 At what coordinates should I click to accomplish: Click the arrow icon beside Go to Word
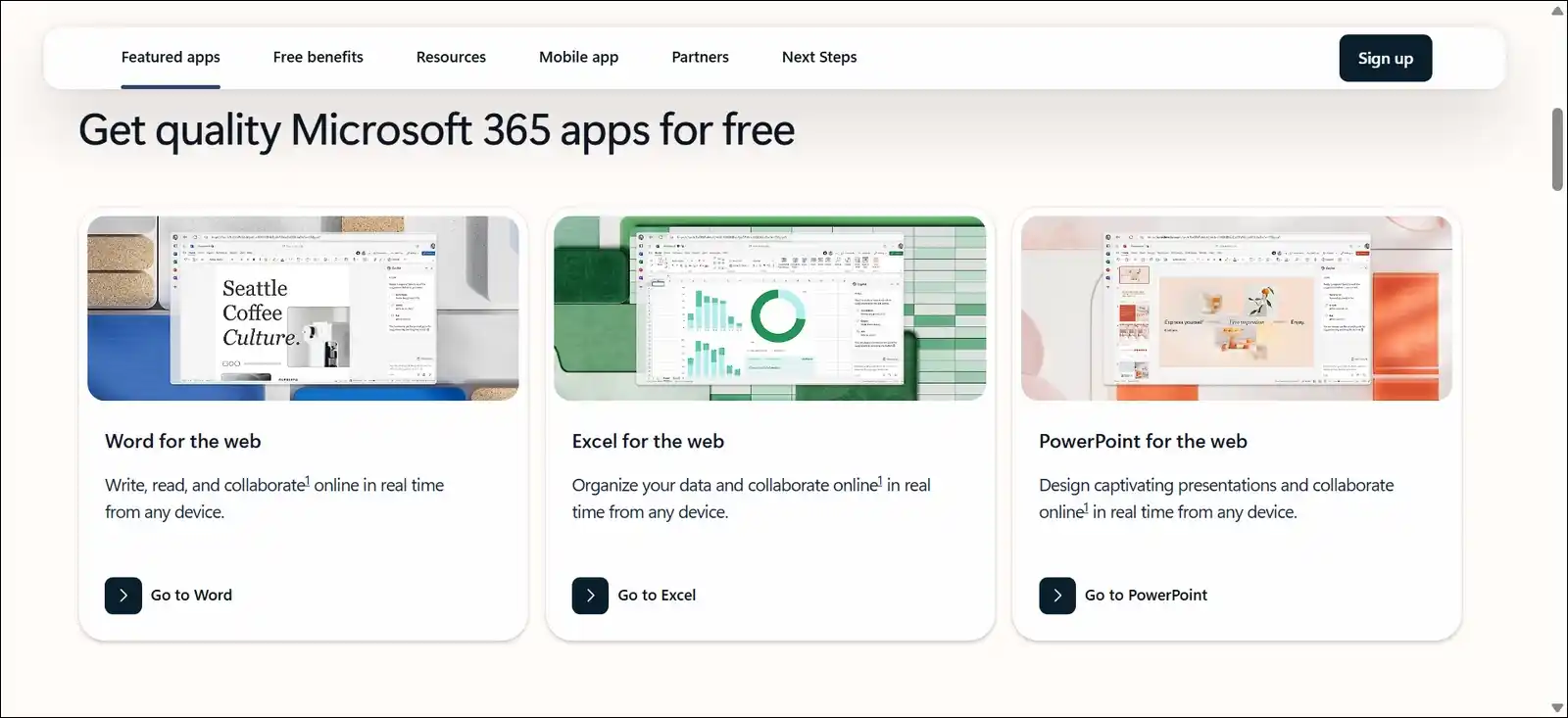click(123, 596)
